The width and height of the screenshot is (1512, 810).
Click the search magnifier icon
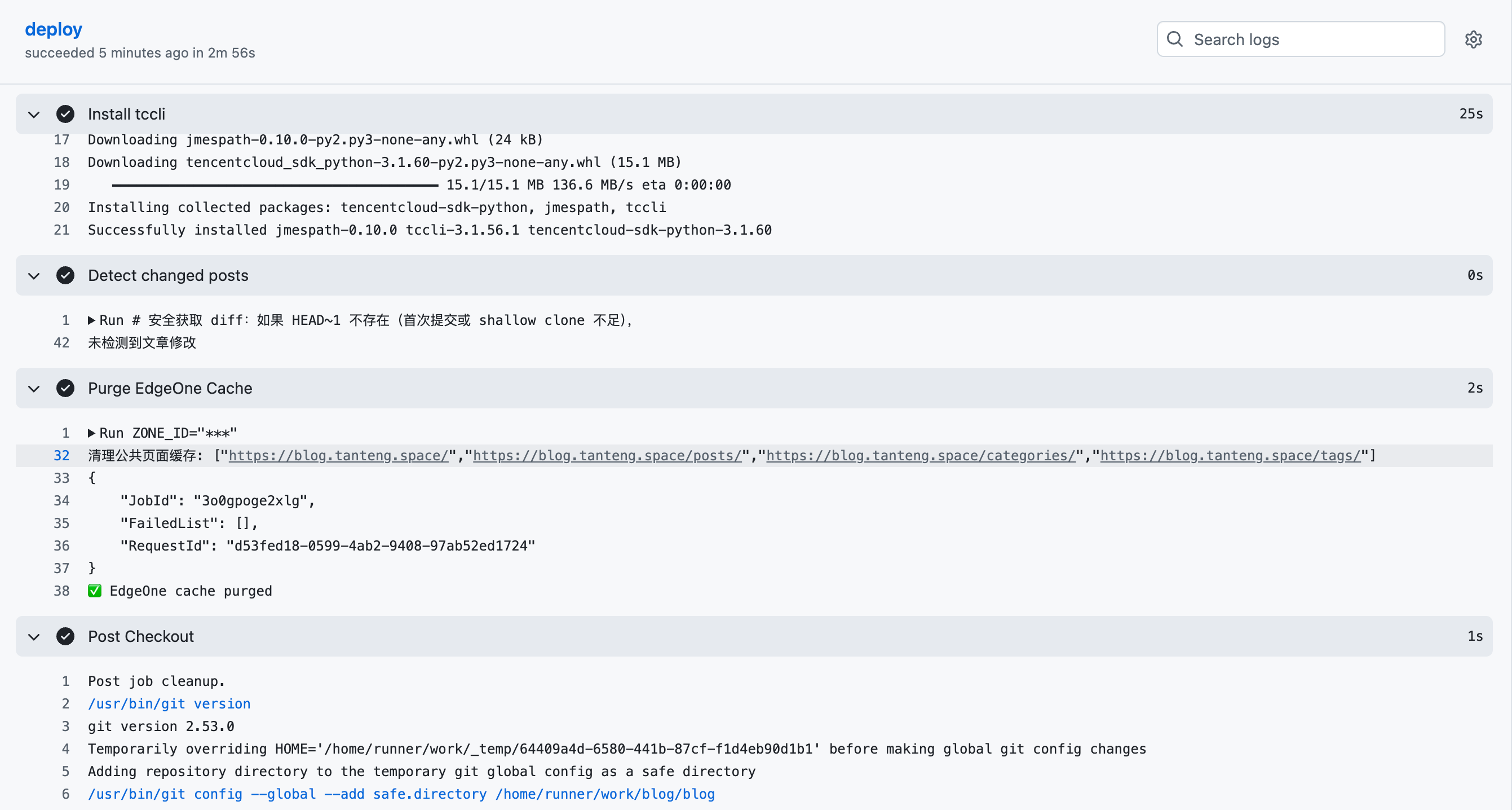point(1174,39)
